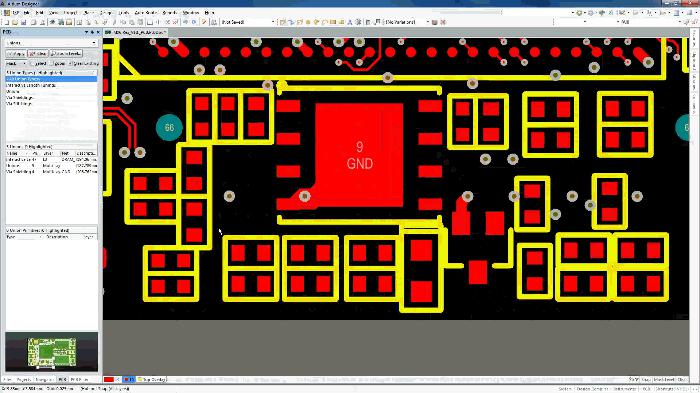Click the Apply button in PCB panel
The height and width of the screenshot is (393, 700).
(16, 54)
